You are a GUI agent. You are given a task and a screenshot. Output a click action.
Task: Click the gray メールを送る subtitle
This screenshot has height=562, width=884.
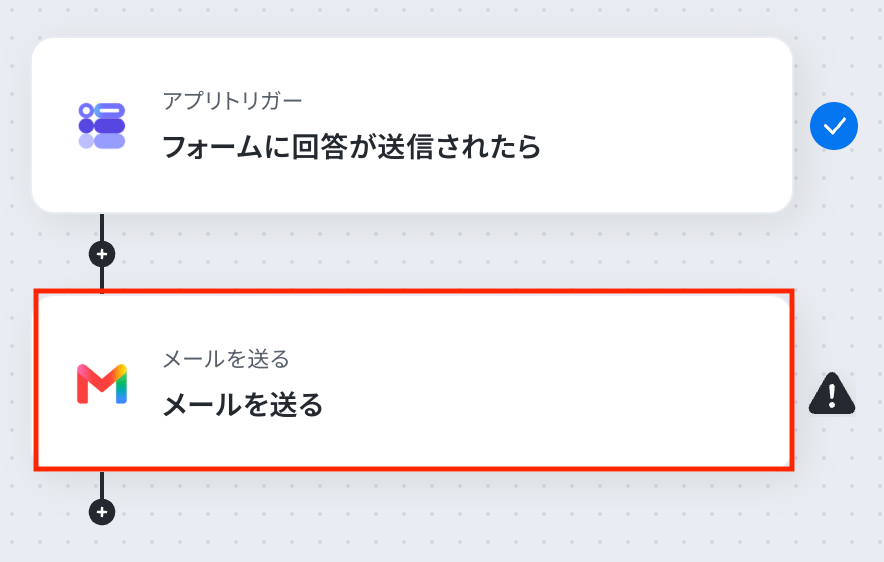click(x=226, y=359)
